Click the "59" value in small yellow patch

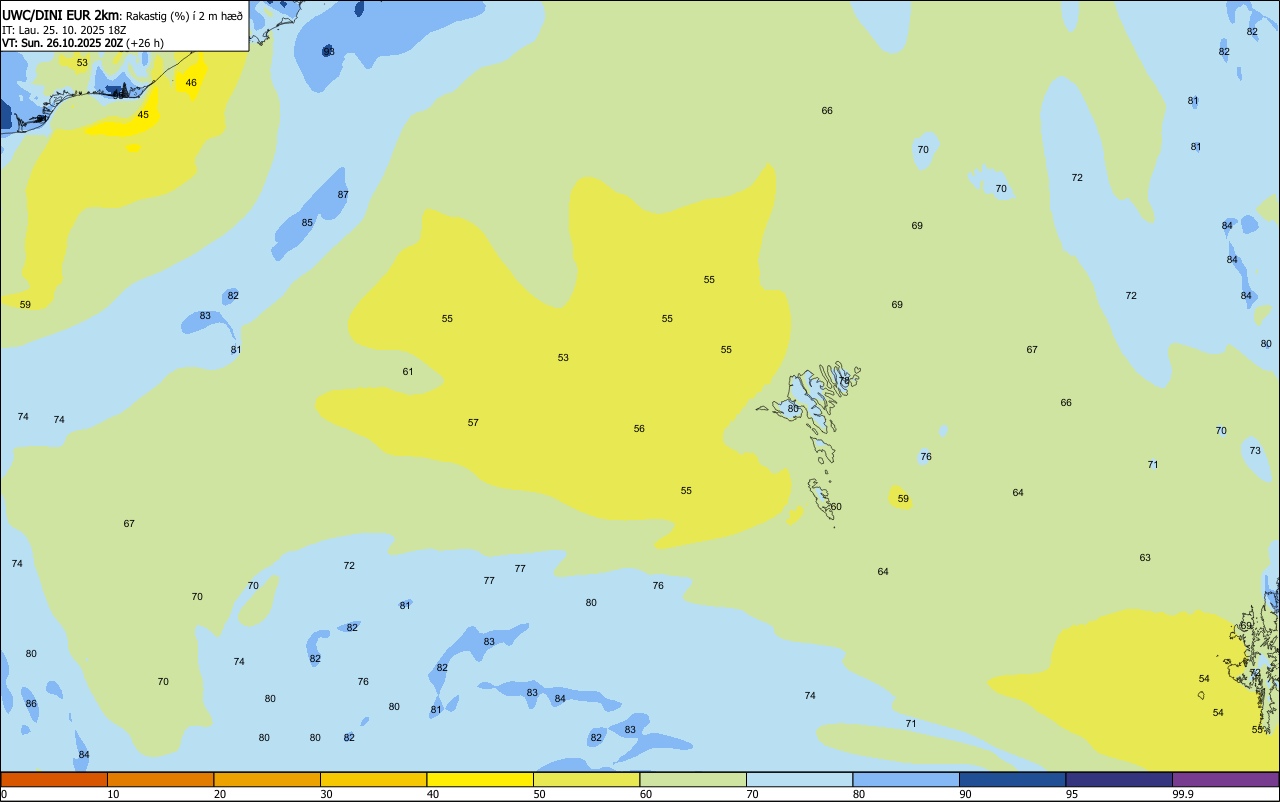point(903,499)
